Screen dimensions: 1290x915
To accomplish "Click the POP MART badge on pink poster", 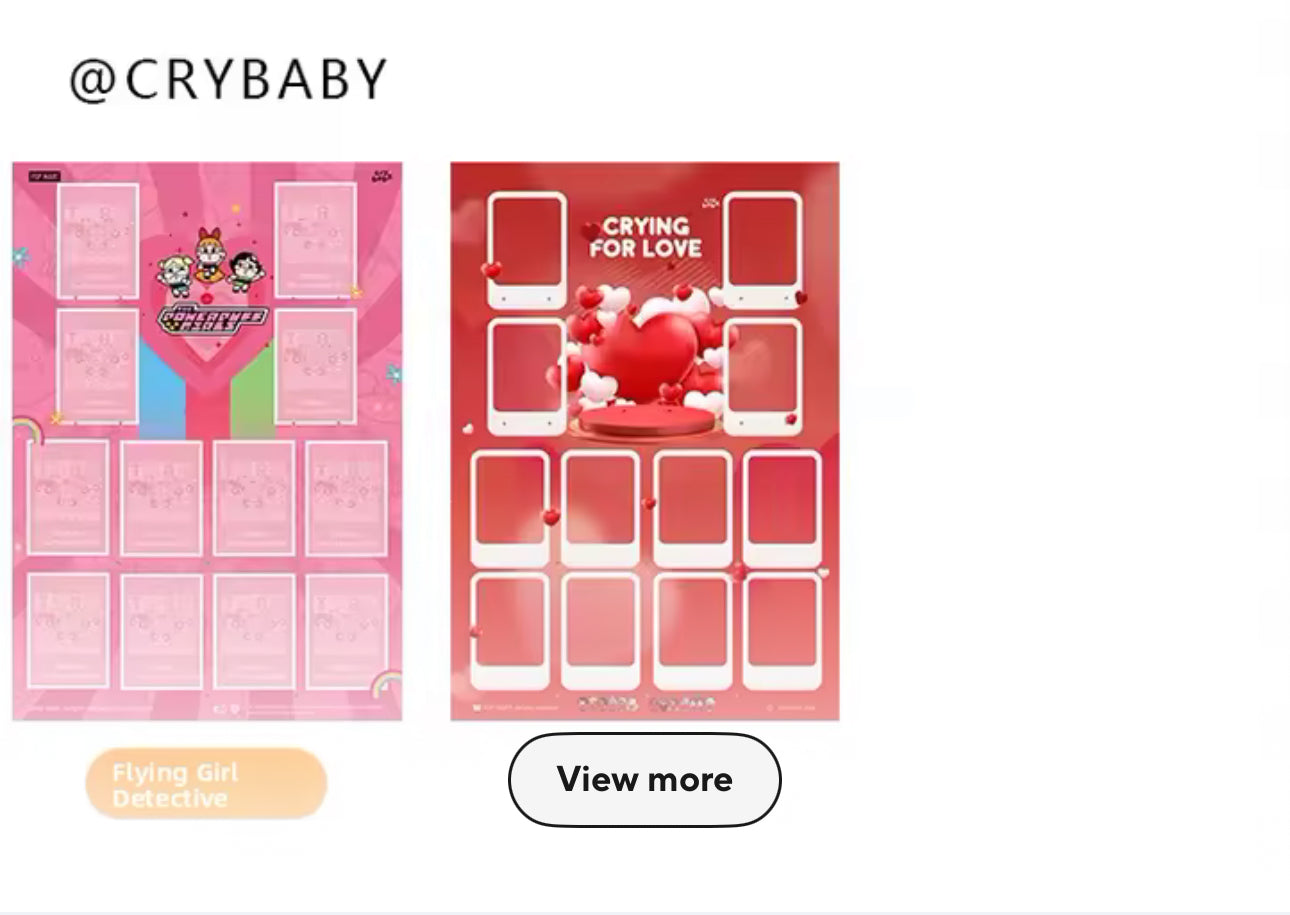I will pos(45,176).
